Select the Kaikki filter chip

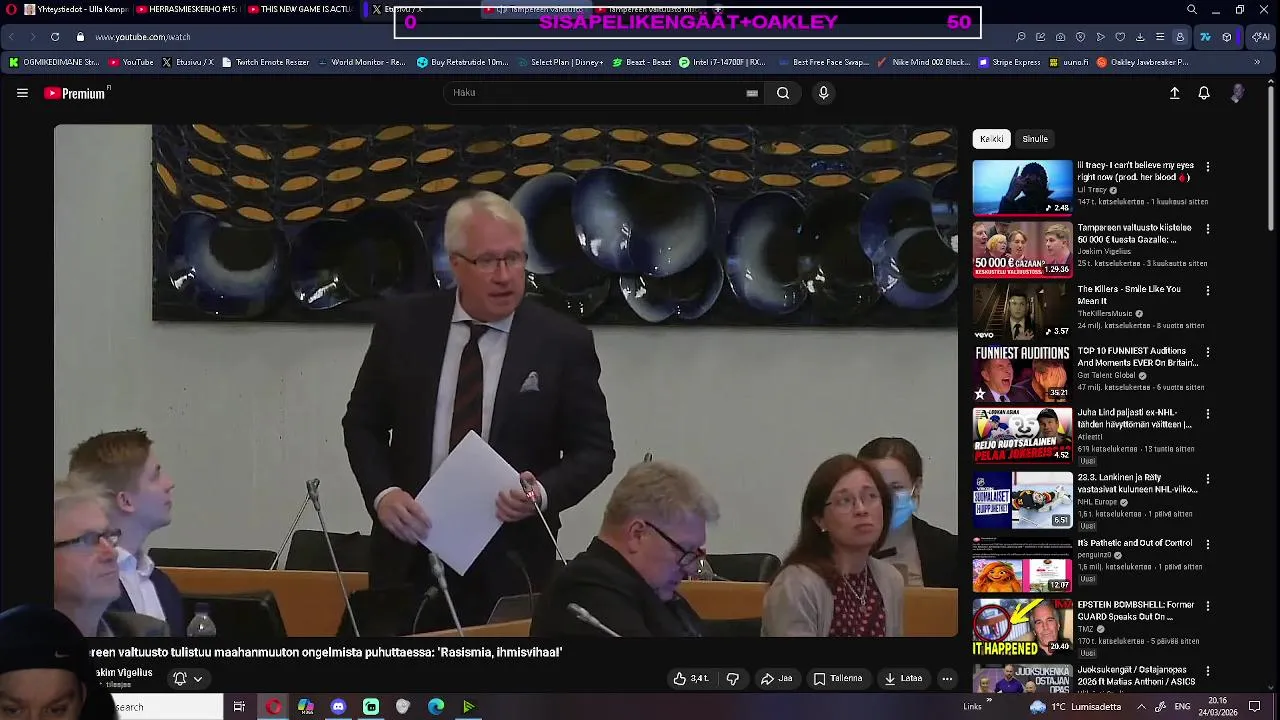[992, 139]
